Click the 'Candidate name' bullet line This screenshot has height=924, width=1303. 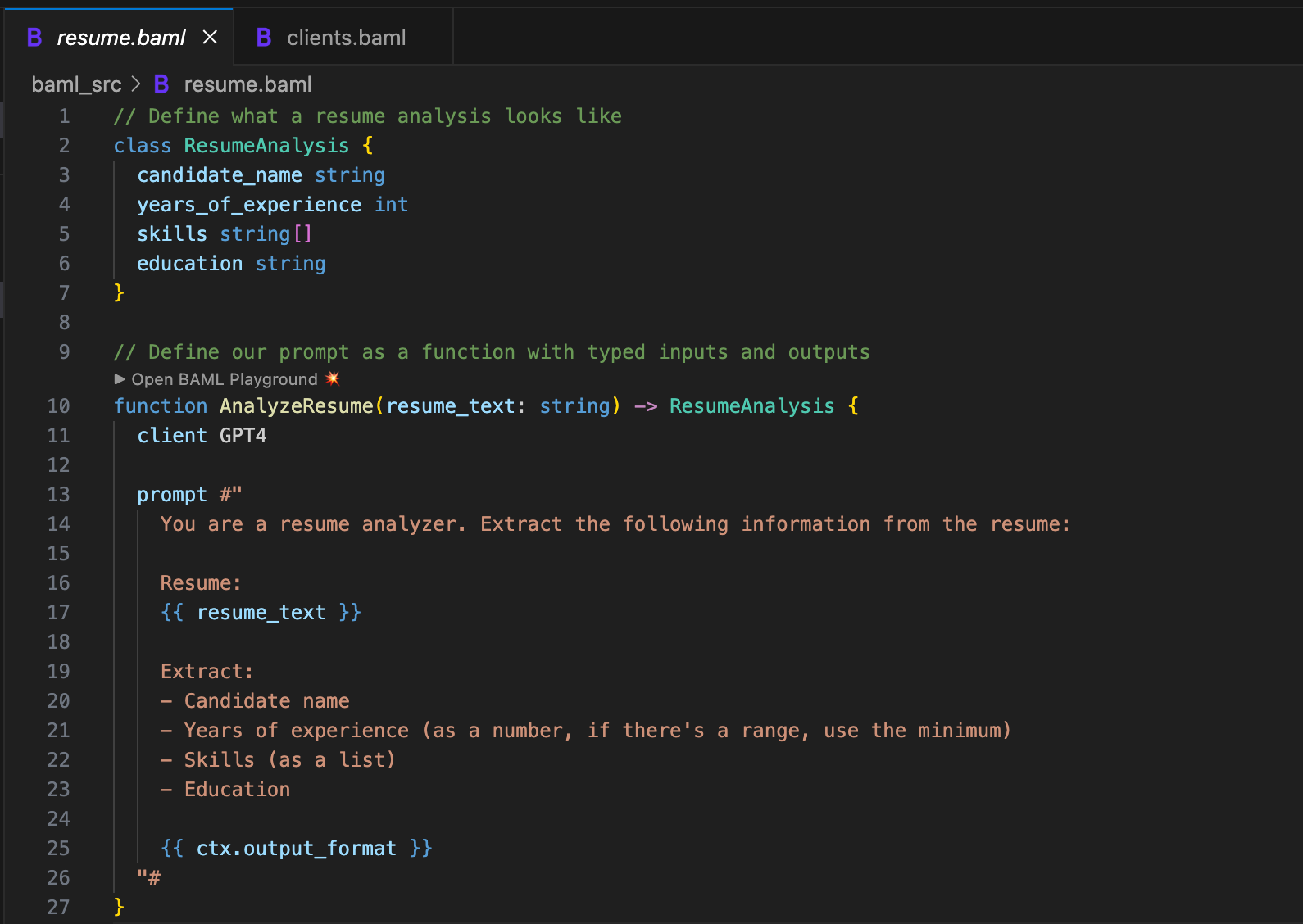(x=255, y=701)
